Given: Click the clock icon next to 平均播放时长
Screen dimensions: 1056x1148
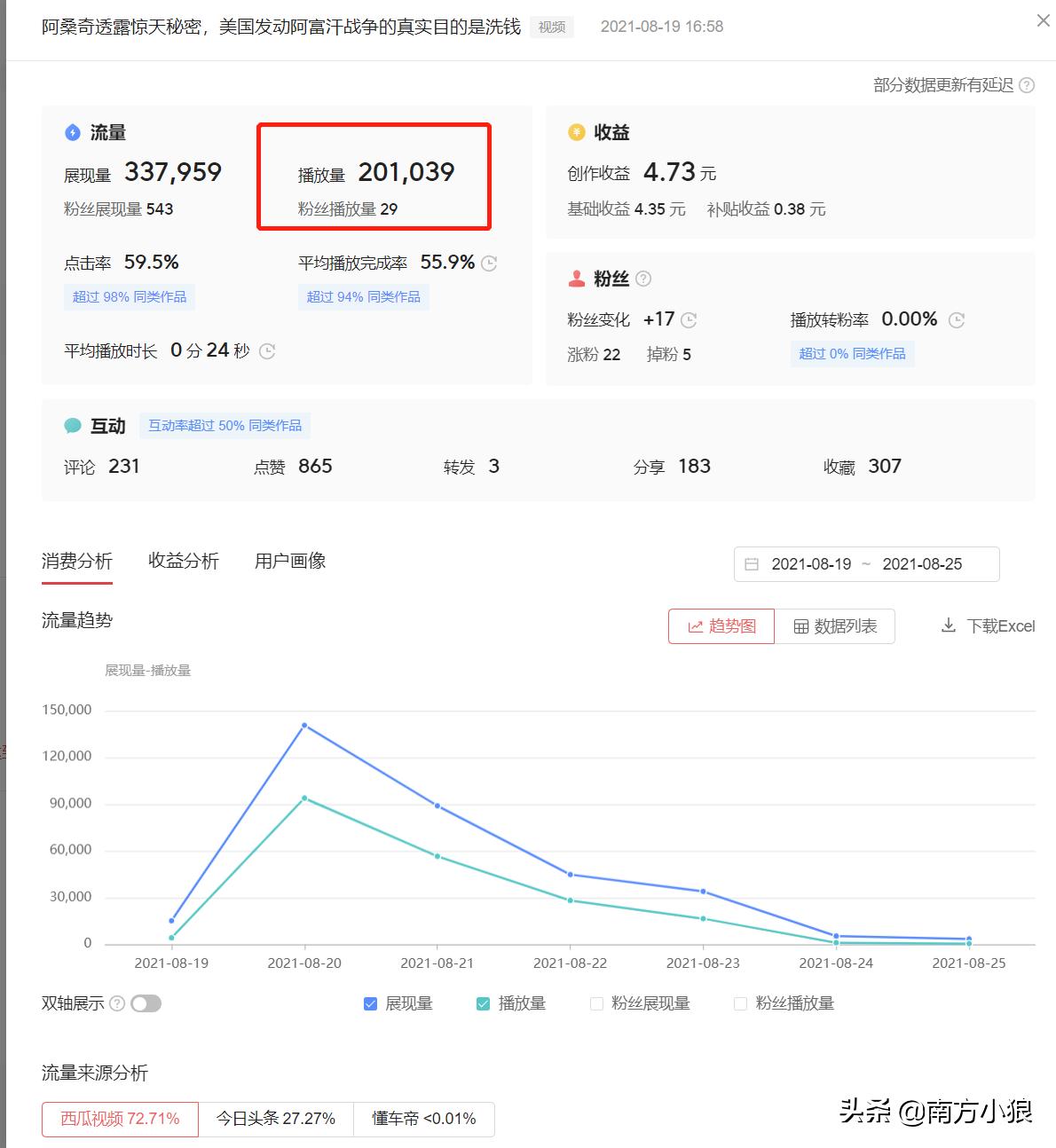Looking at the screenshot, I should 266,351.
